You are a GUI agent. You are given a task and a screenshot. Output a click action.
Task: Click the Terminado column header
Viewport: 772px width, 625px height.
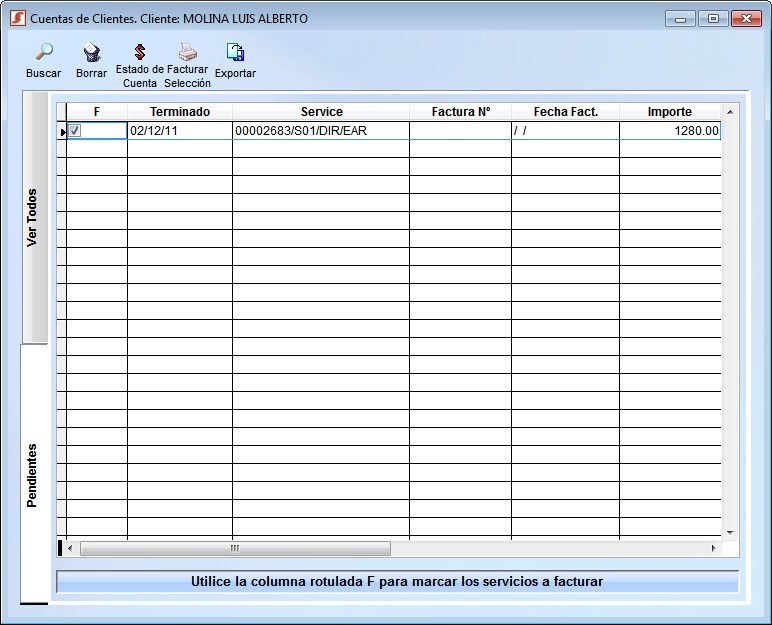pos(180,112)
